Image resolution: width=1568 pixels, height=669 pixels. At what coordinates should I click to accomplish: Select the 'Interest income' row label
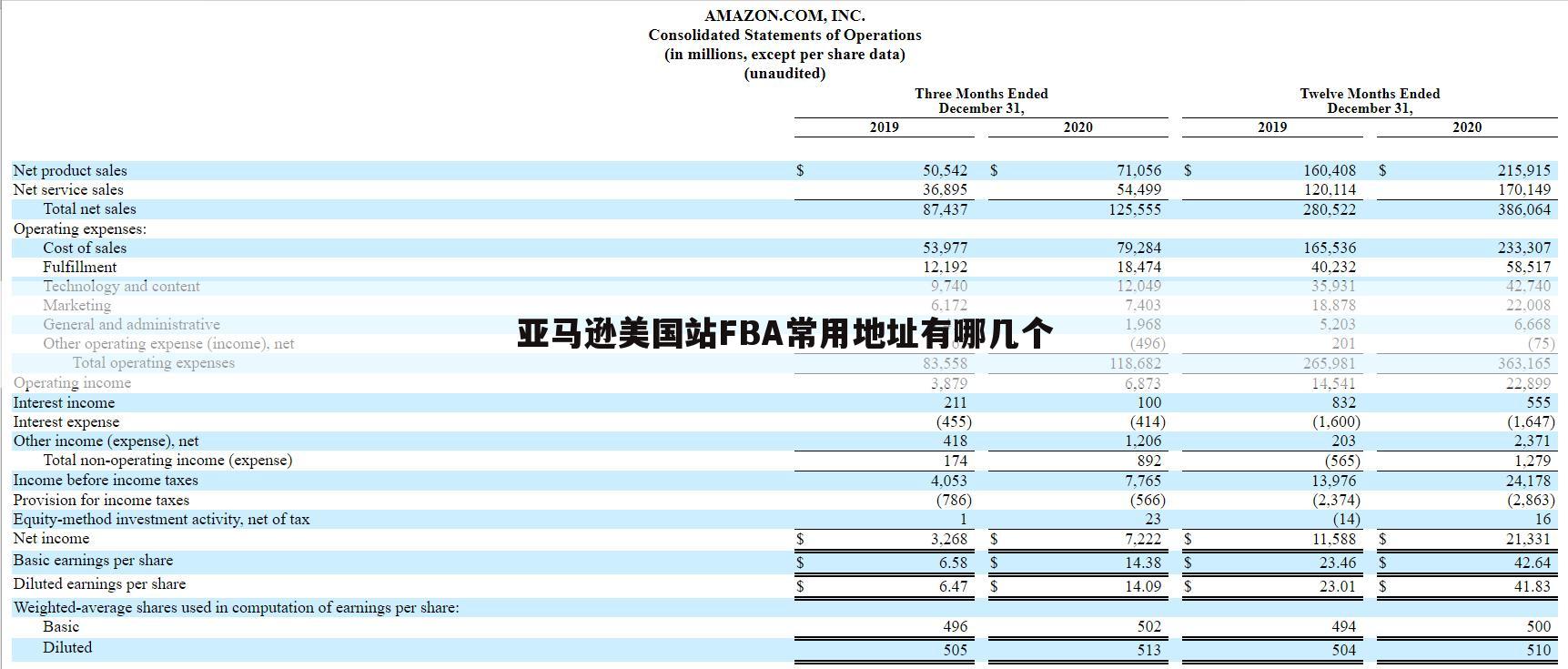(x=64, y=403)
